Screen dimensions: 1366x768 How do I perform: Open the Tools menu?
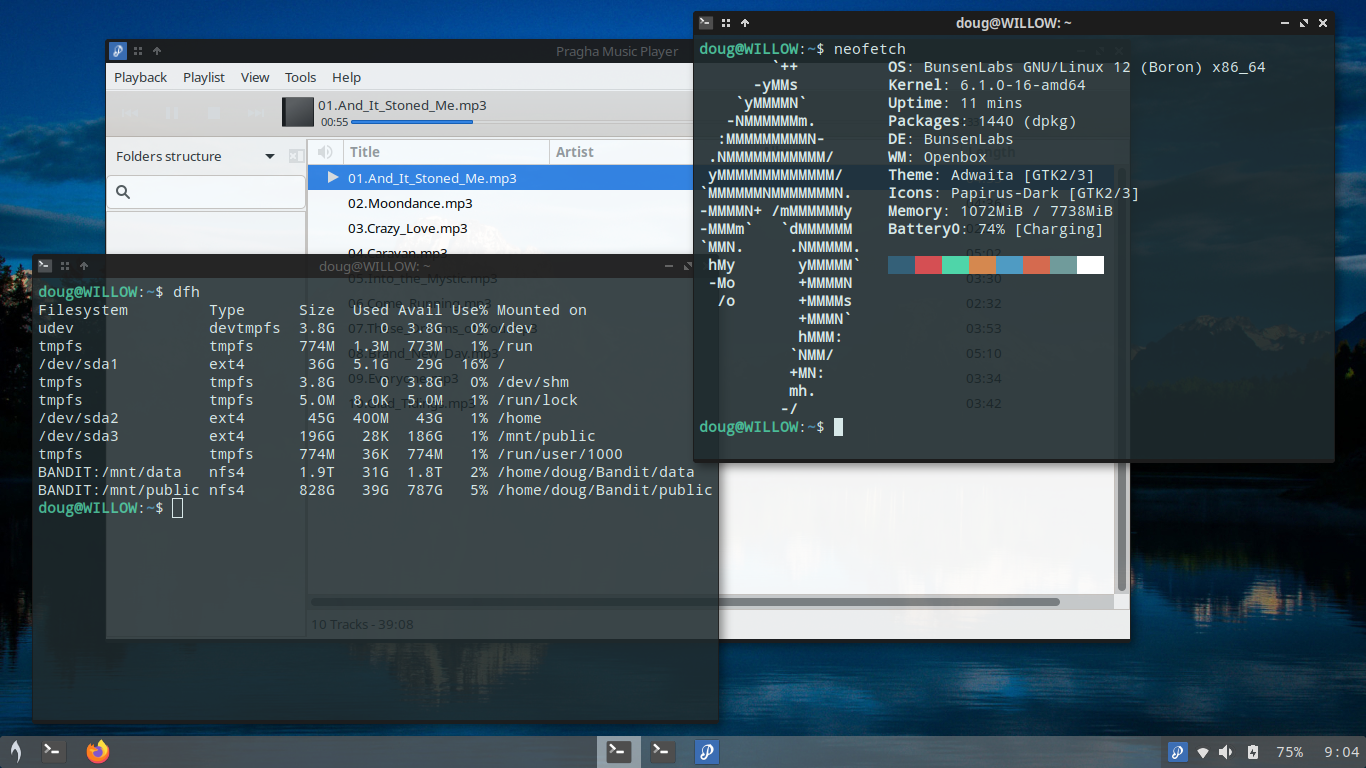(300, 77)
